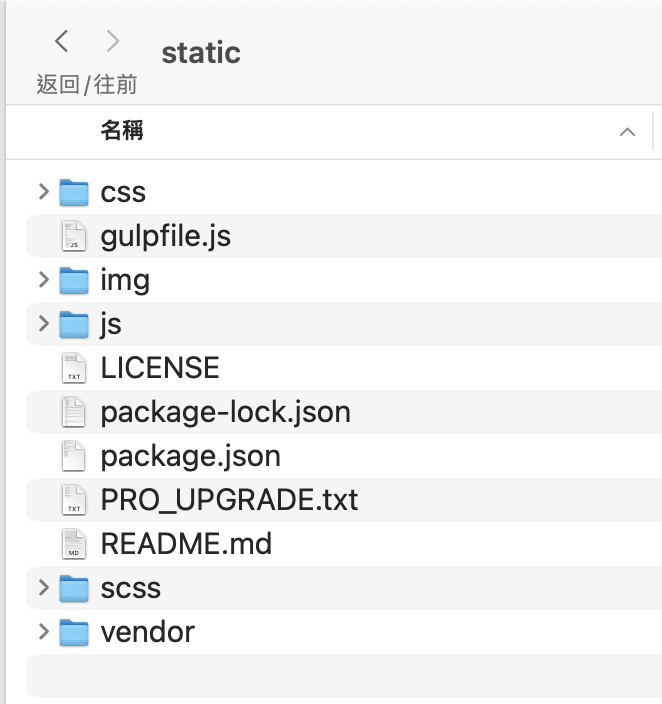Click the forward navigation arrow
The image size is (662, 704).
point(112,41)
